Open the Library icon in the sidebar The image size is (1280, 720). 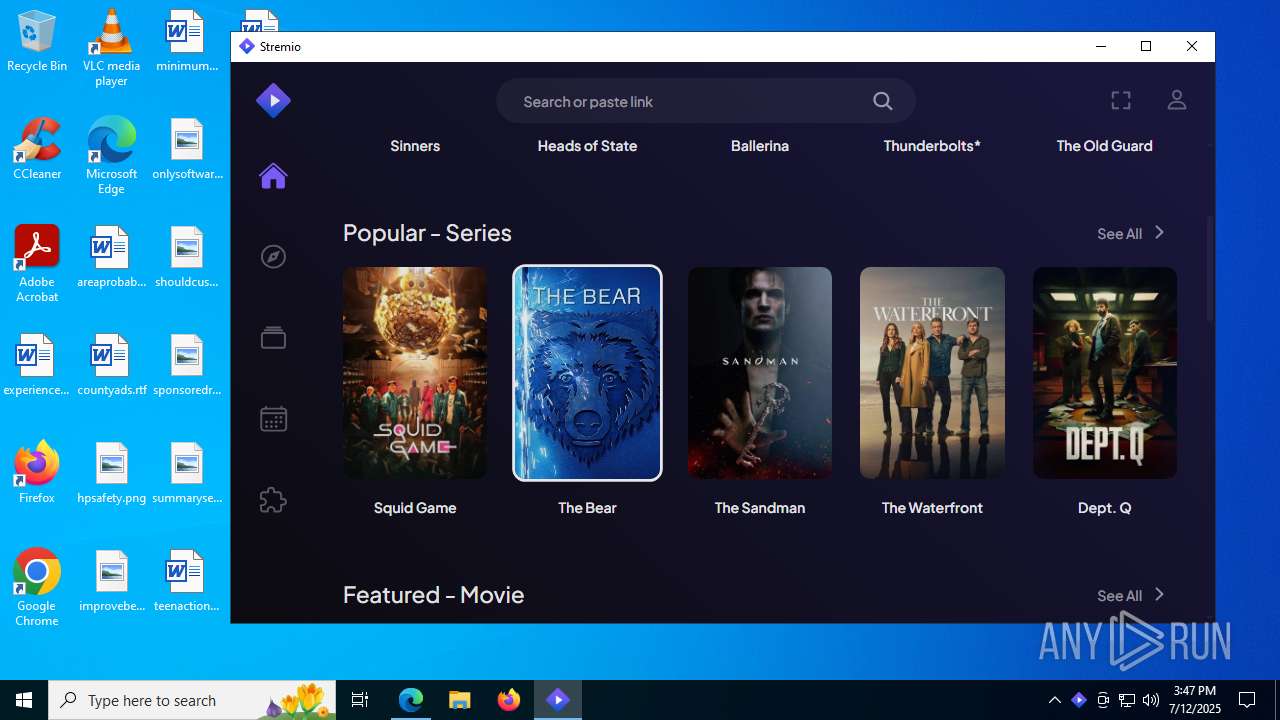coord(273,338)
